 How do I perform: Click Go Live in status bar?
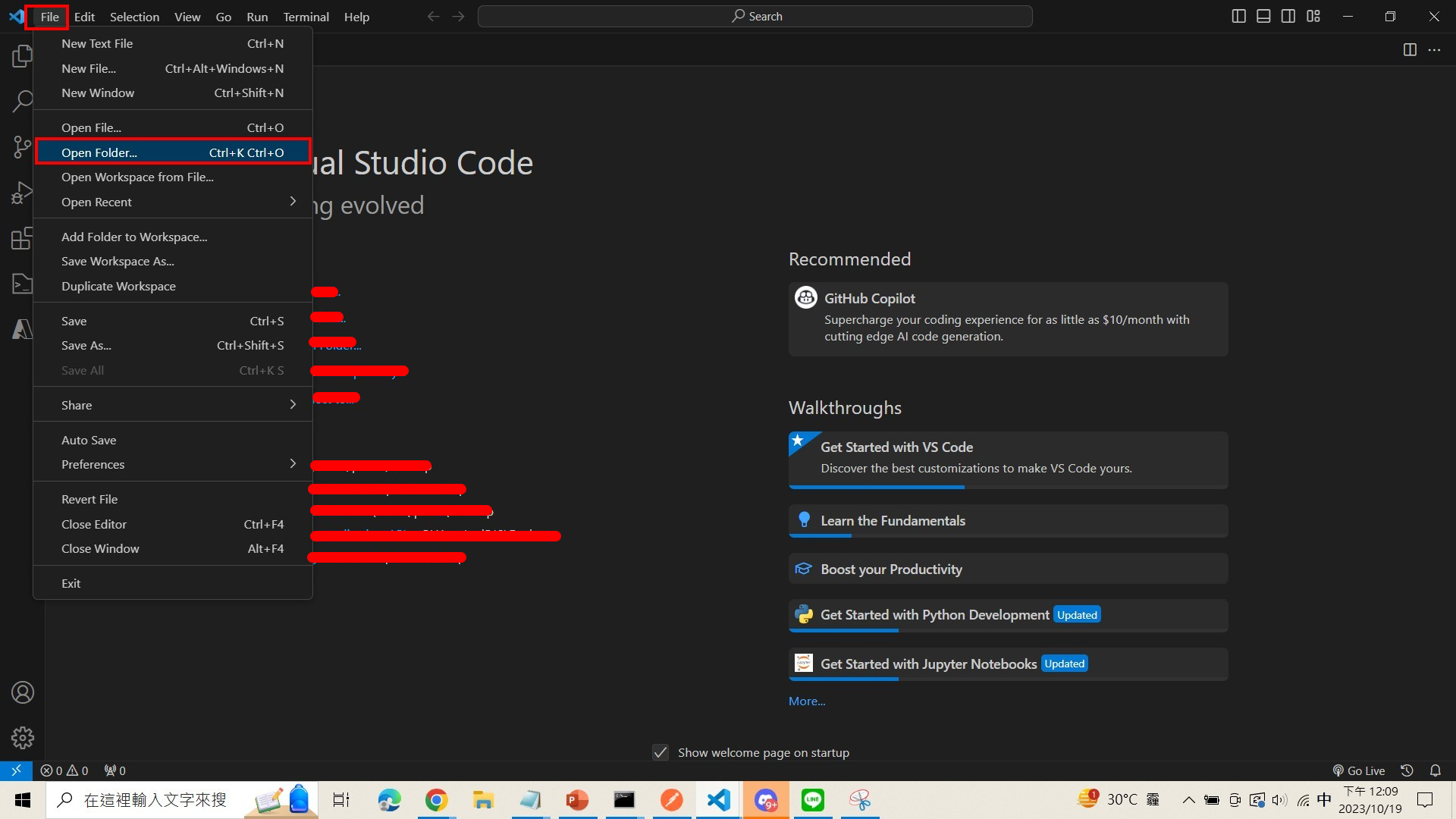1358,770
